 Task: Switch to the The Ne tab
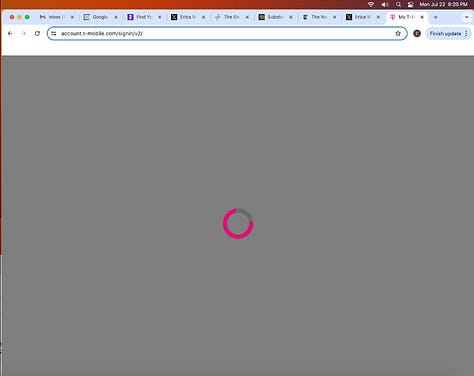318,17
